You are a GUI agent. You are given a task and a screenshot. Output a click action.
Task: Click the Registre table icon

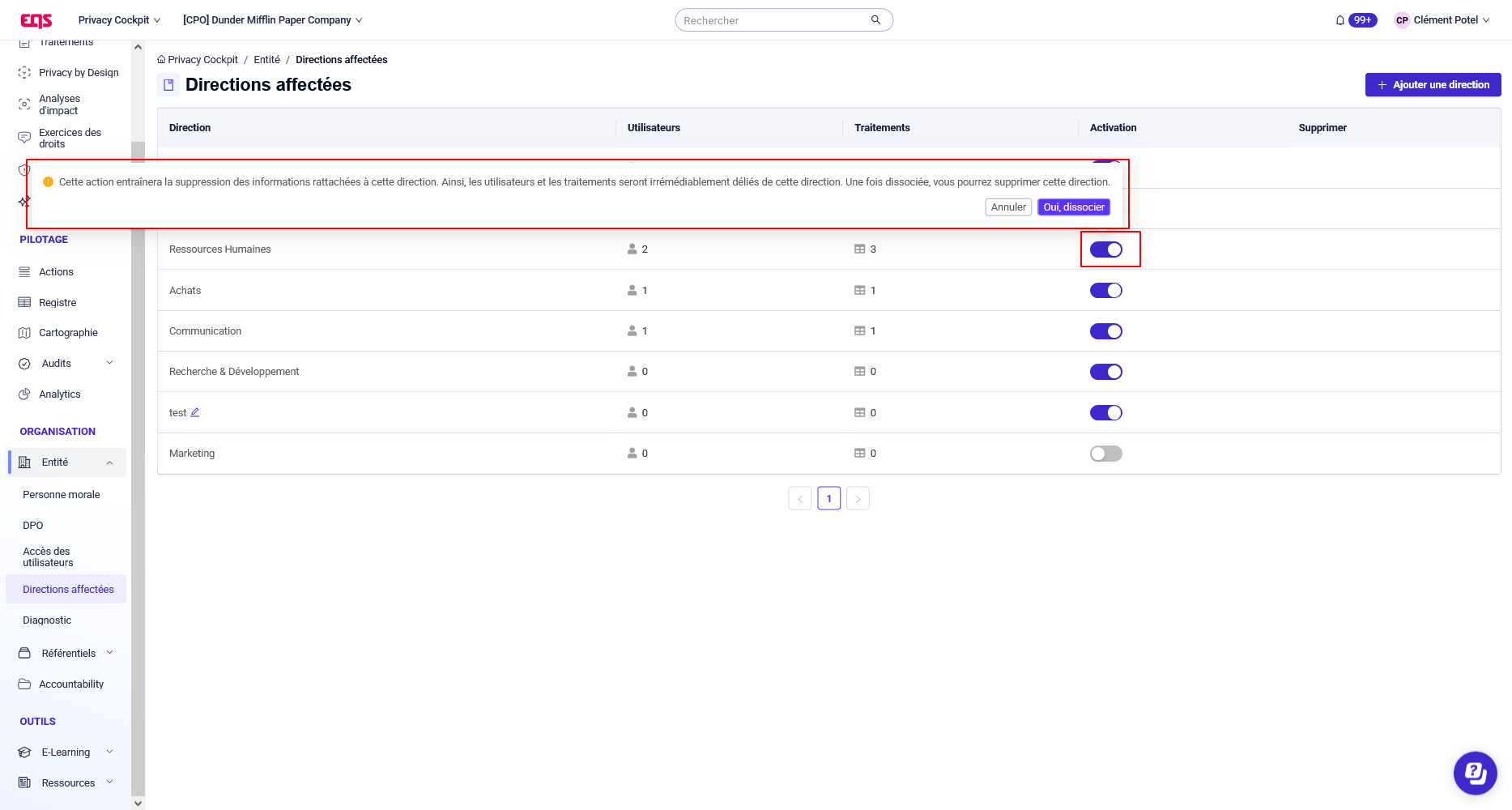(24, 303)
